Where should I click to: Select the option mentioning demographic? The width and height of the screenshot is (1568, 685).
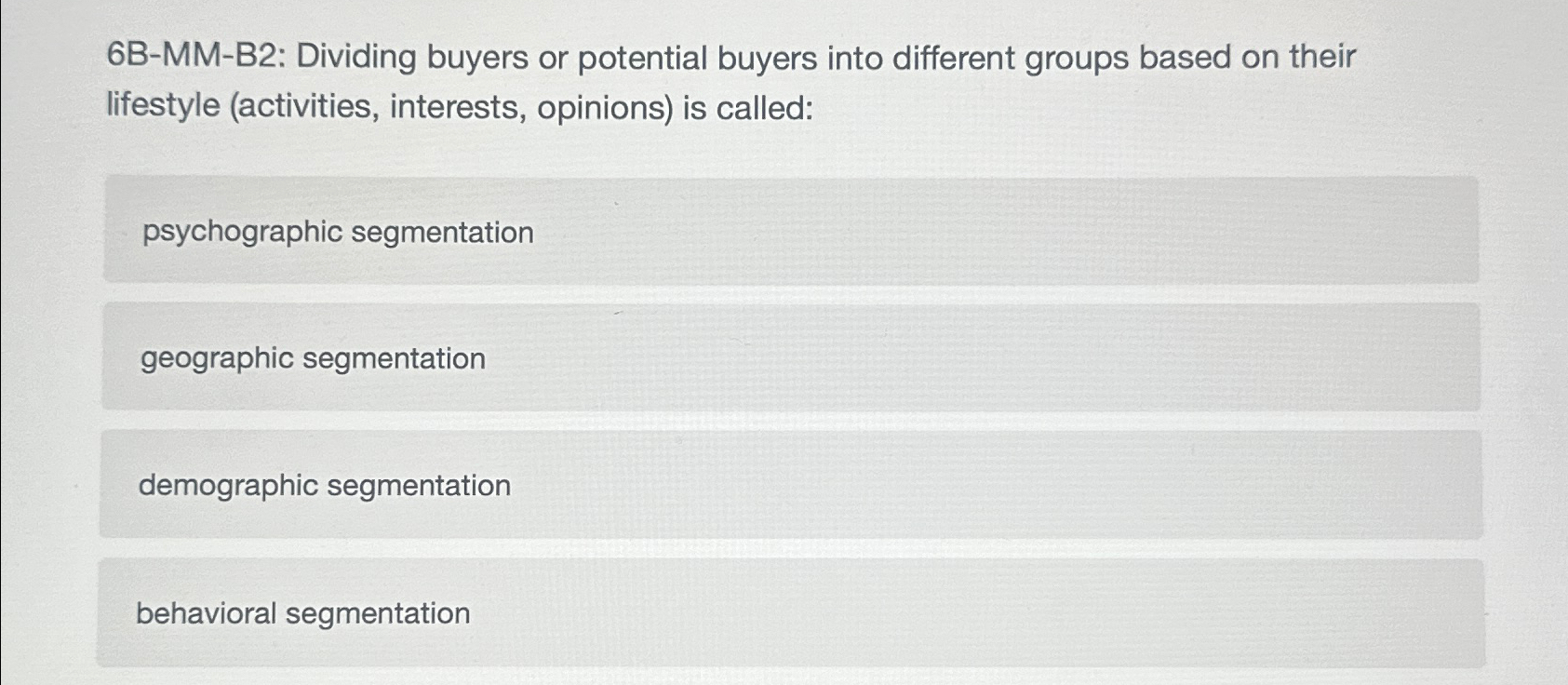click(324, 485)
